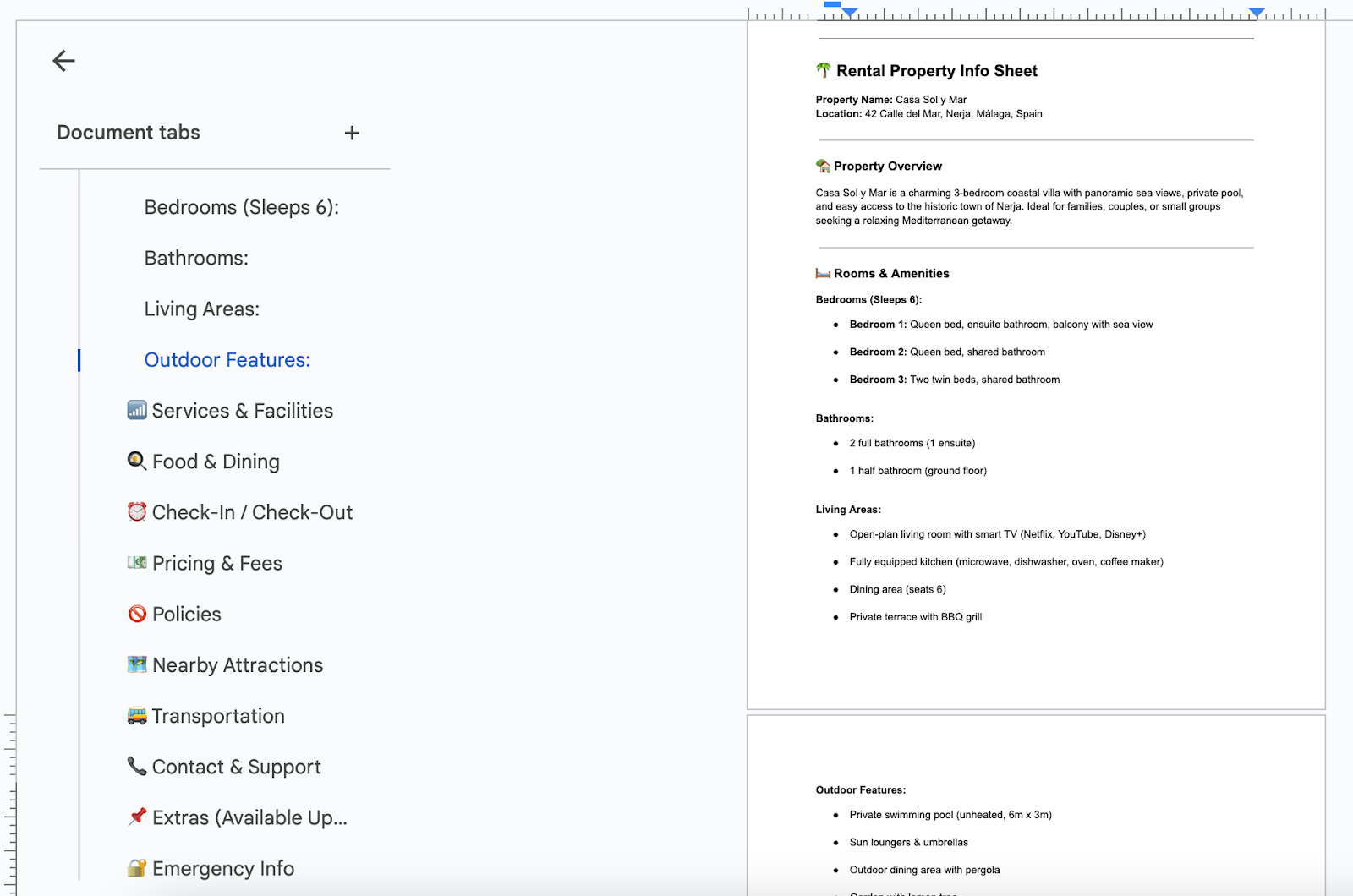Select Pricing & Fees in outline
The height and width of the screenshot is (896, 1353).
tap(205, 563)
